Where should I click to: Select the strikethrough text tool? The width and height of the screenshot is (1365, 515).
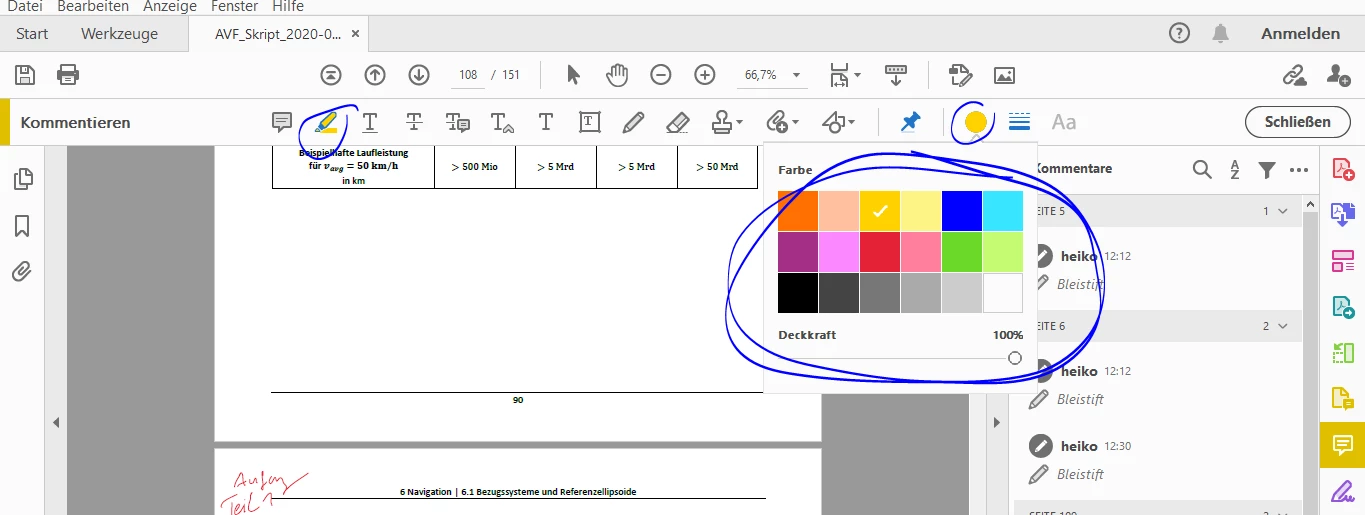[x=414, y=122]
